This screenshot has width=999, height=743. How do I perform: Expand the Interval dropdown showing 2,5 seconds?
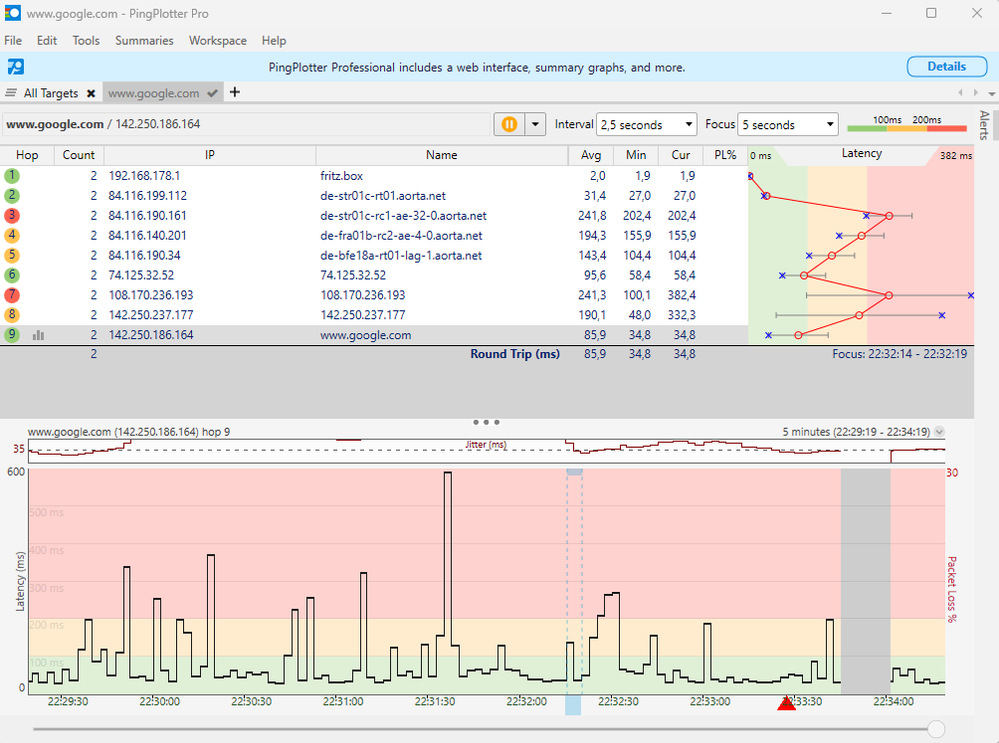coord(646,125)
